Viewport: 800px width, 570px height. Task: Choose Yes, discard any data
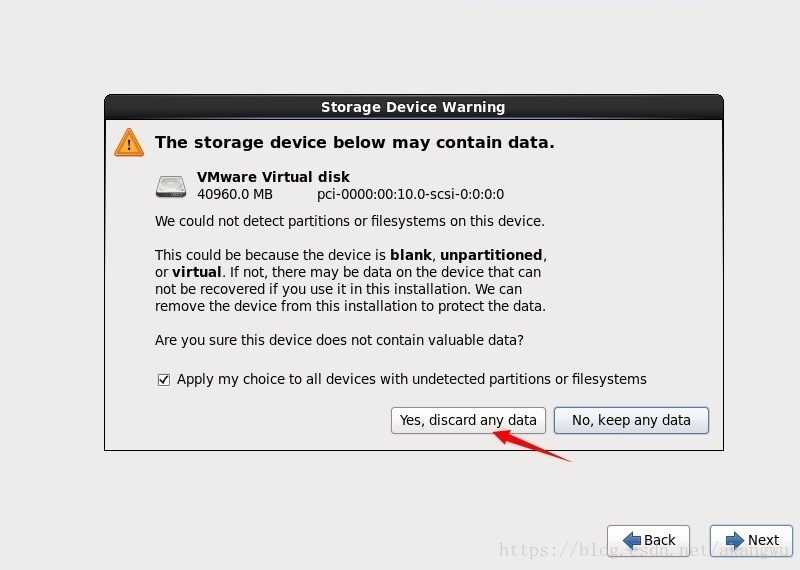click(x=468, y=420)
